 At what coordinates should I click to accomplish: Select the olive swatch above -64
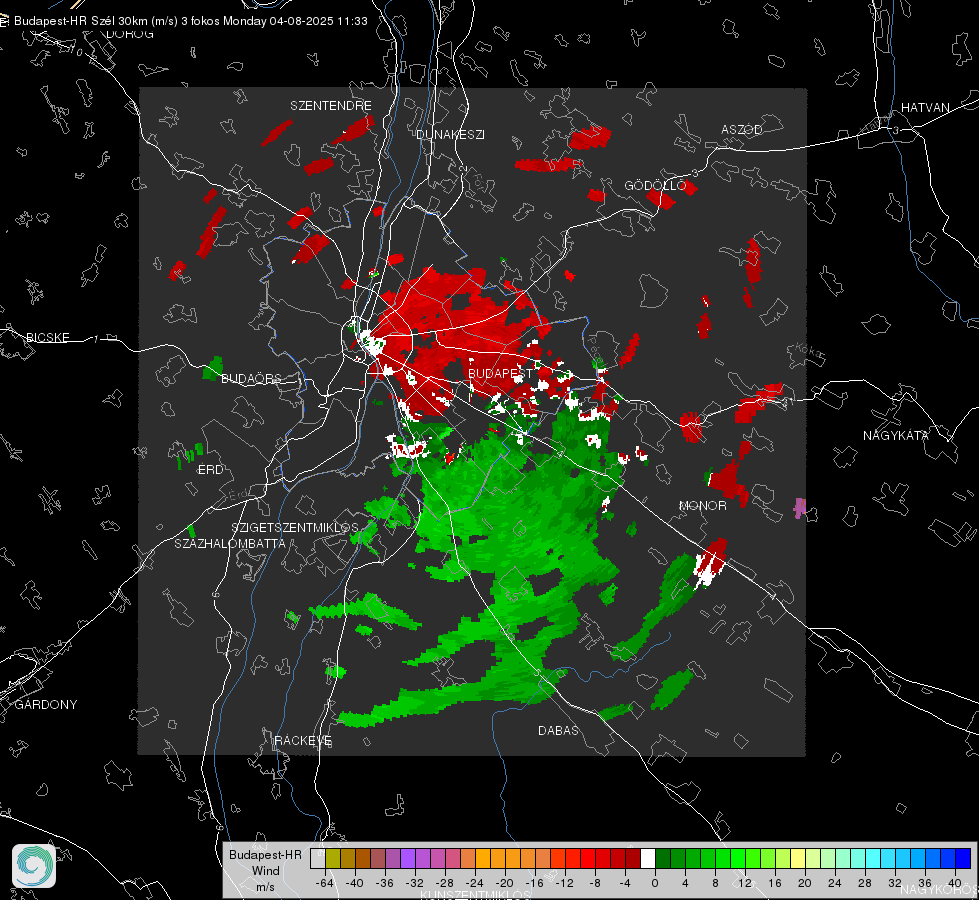[333, 859]
